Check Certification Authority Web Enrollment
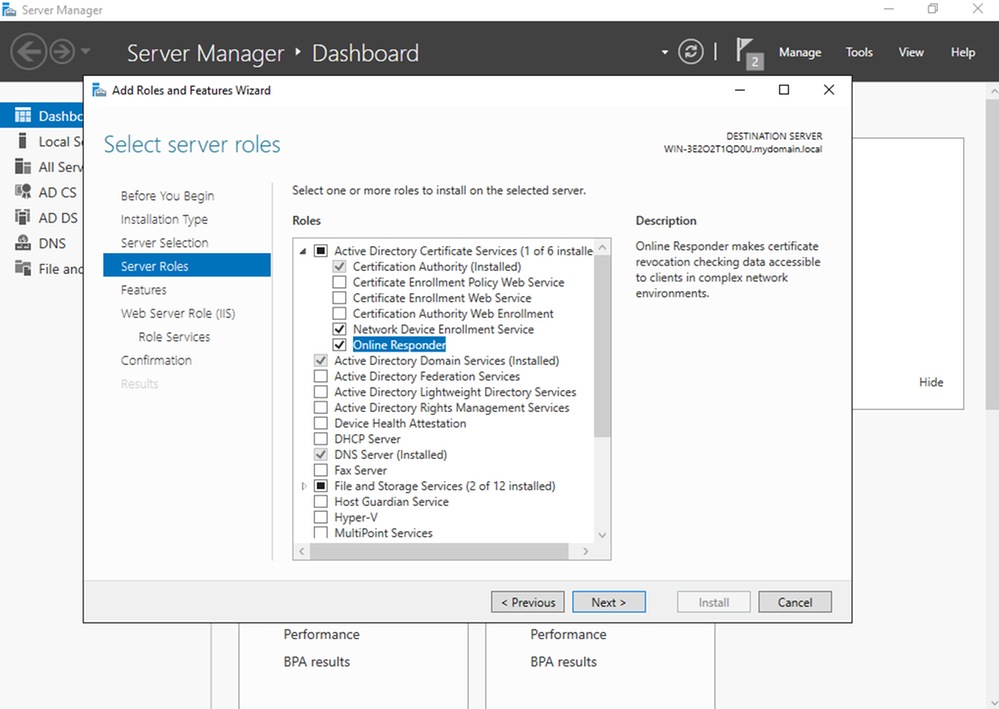 [x=340, y=313]
